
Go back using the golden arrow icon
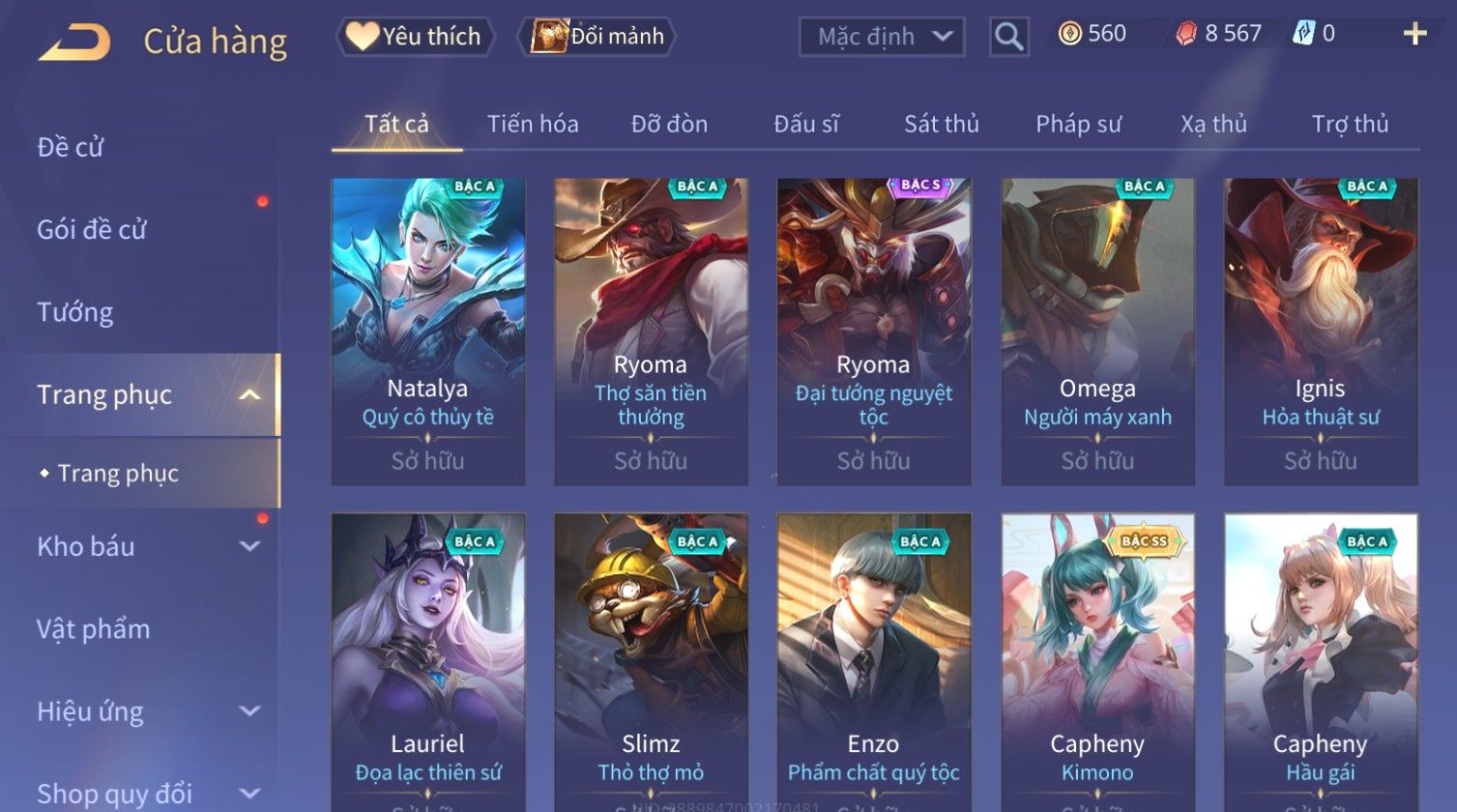point(74,43)
